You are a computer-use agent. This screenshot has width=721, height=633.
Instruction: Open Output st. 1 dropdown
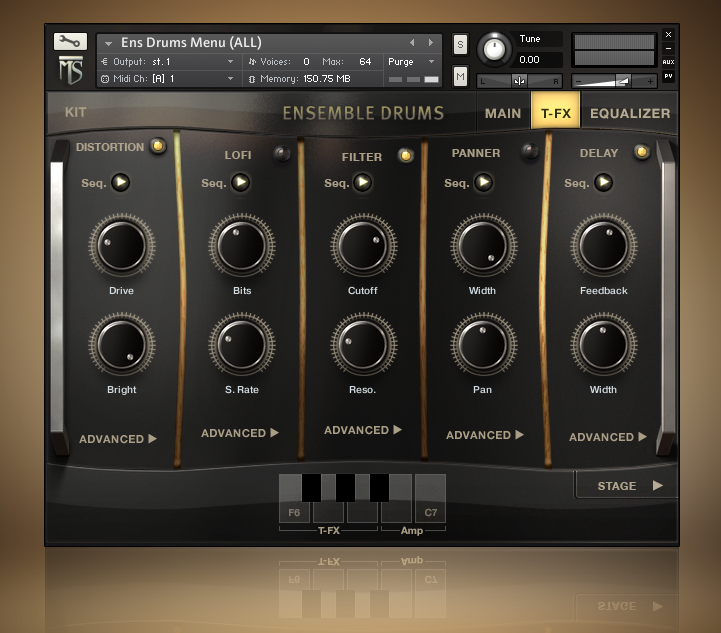[230, 62]
